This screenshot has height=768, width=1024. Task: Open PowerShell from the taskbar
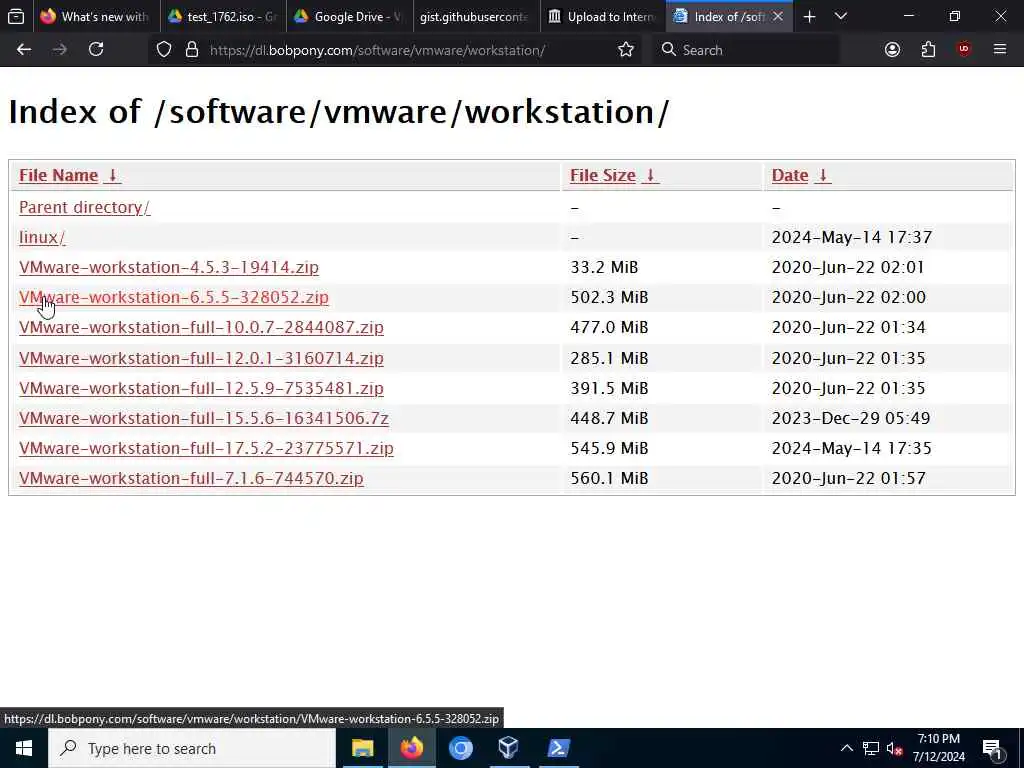point(558,748)
